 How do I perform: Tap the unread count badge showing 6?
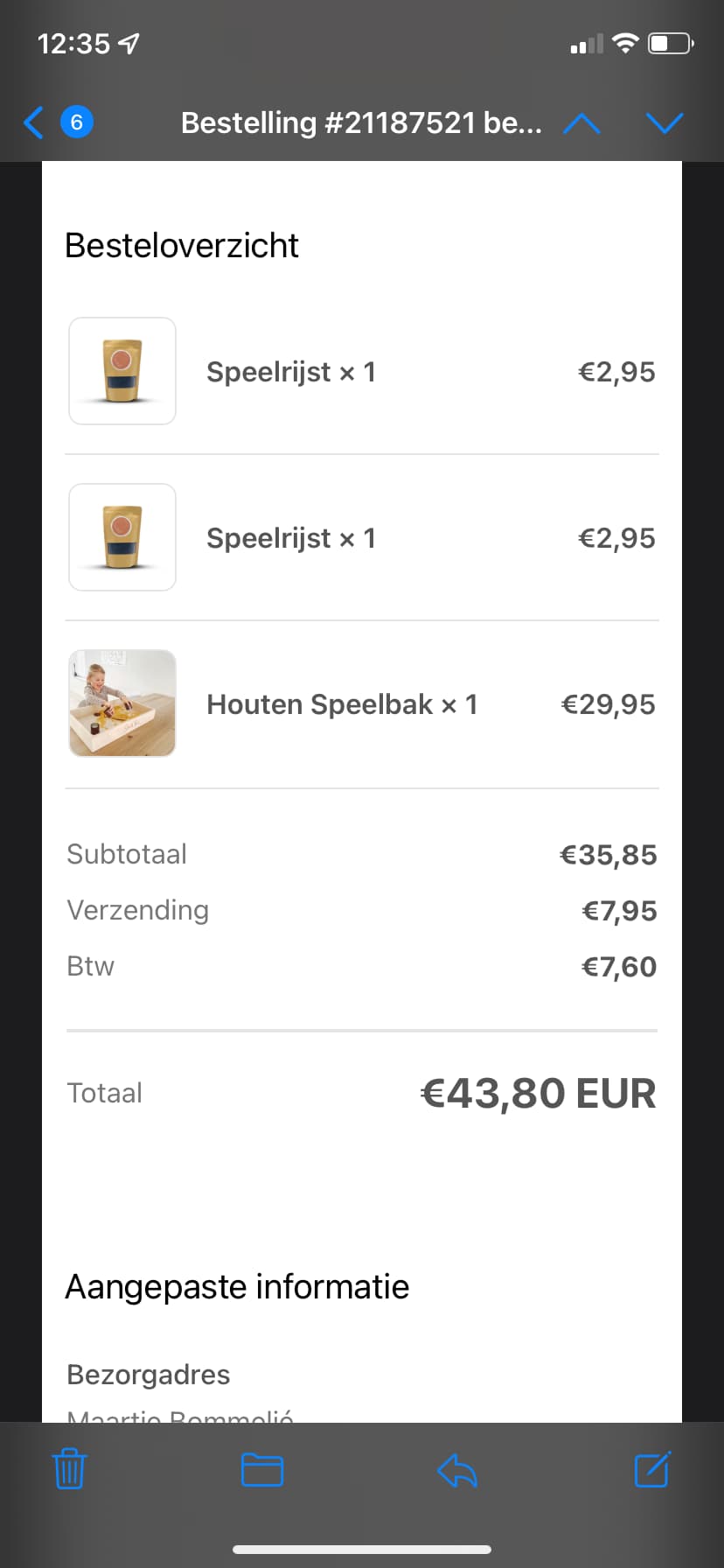click(x=76, y=122)
